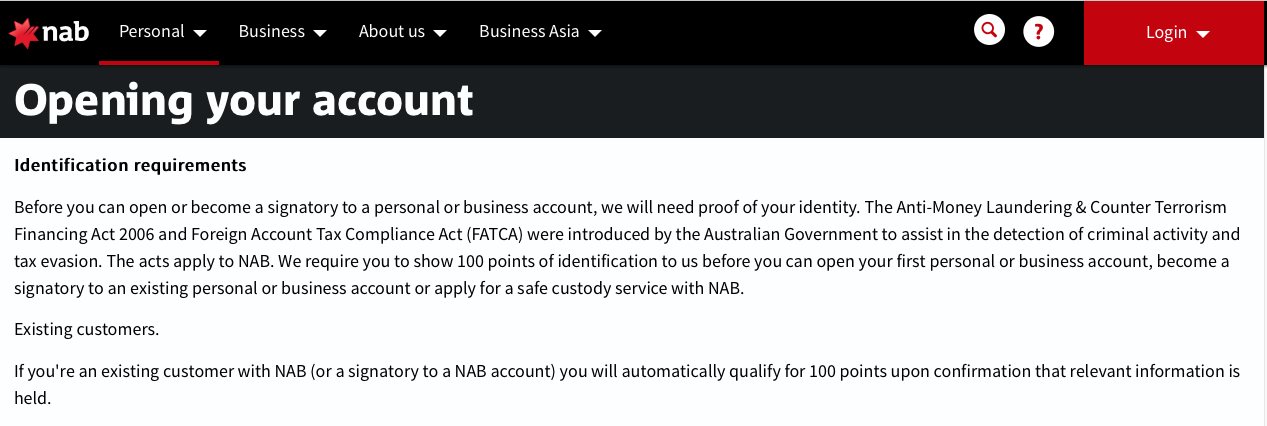Click the paragraph starting "If you're an existing customer"
Image resolution: width=1267 pixels, height=426 pixels.
pos(626,384)
